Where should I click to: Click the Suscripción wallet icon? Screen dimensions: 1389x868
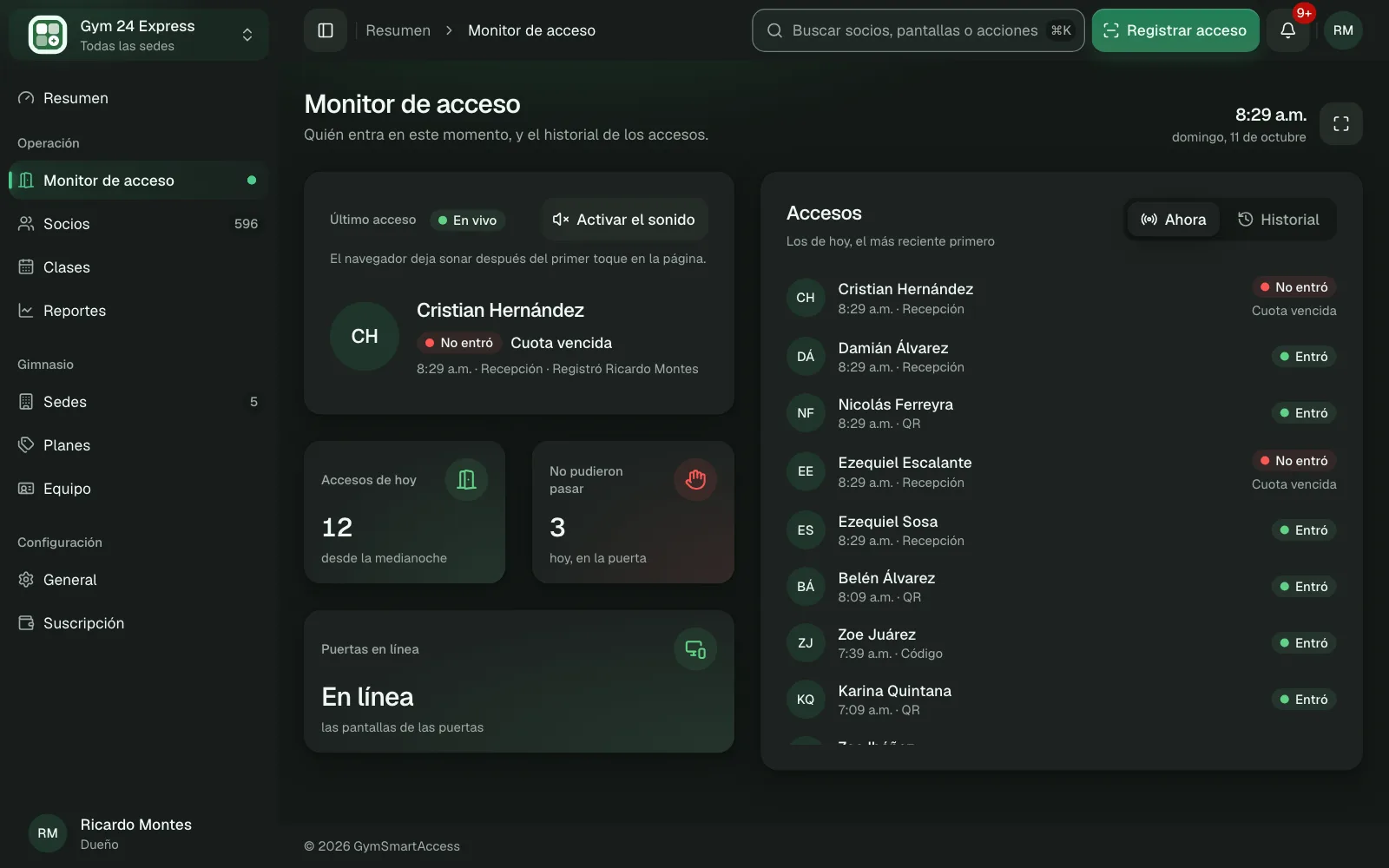point(26,623)
